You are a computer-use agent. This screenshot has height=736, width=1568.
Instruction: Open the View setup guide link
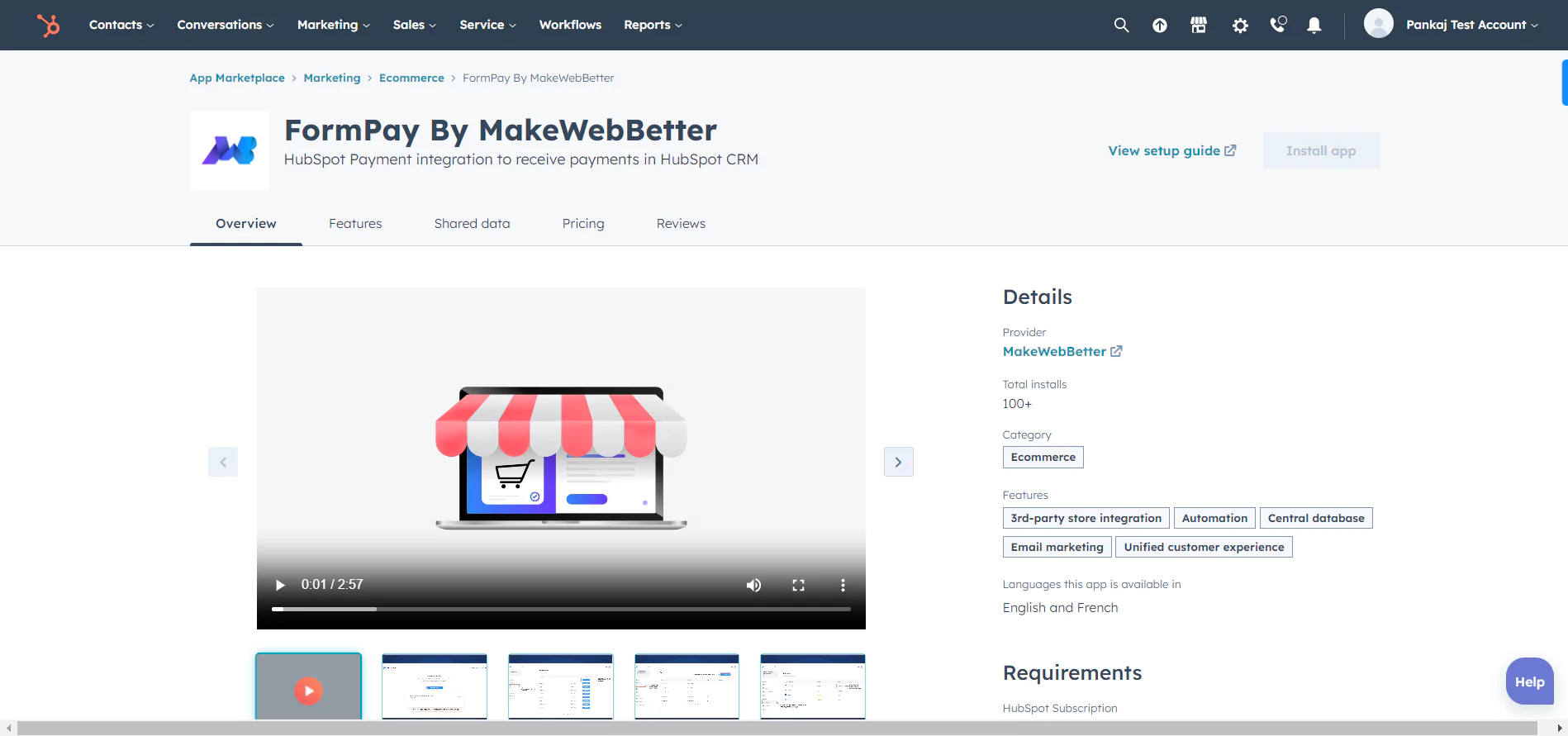pyautogui.click(x=1172, y=150)
